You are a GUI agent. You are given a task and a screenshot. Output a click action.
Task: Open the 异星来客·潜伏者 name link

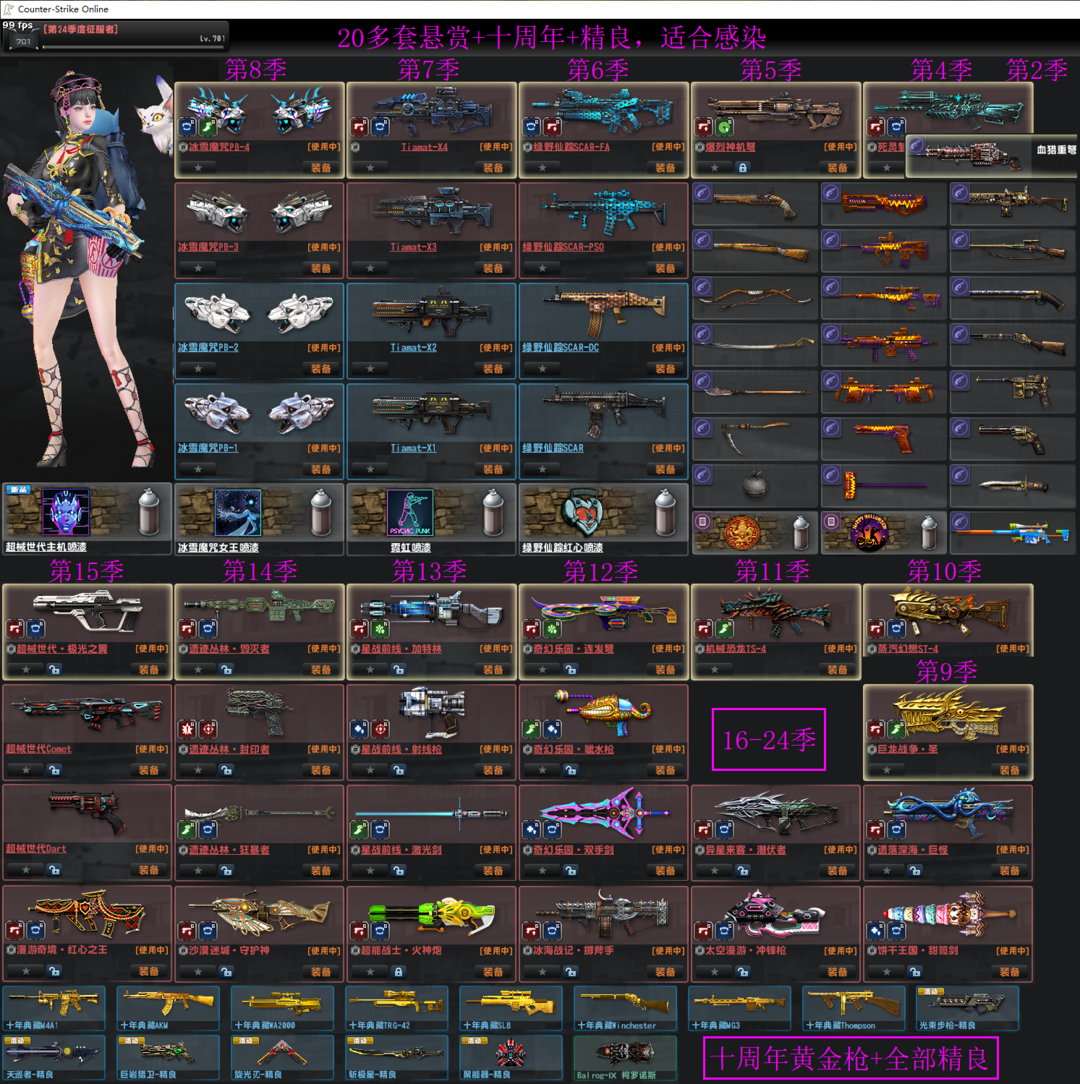pos(745,850)
